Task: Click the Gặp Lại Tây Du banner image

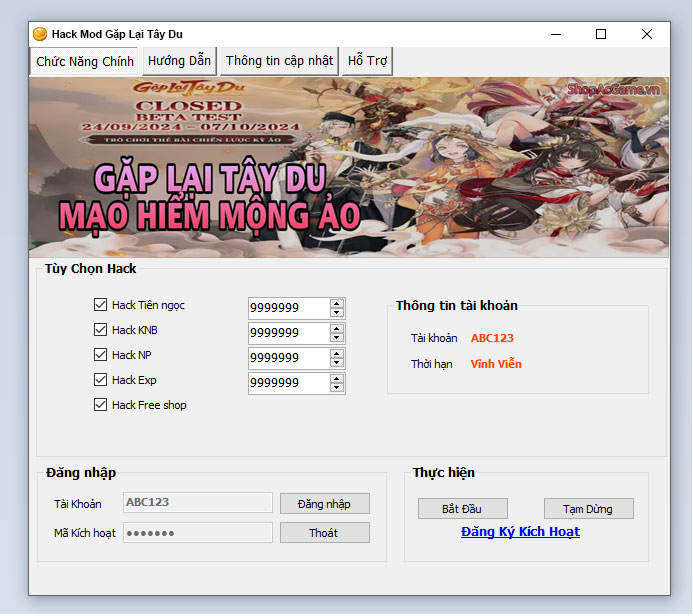Action: [349, 167]
